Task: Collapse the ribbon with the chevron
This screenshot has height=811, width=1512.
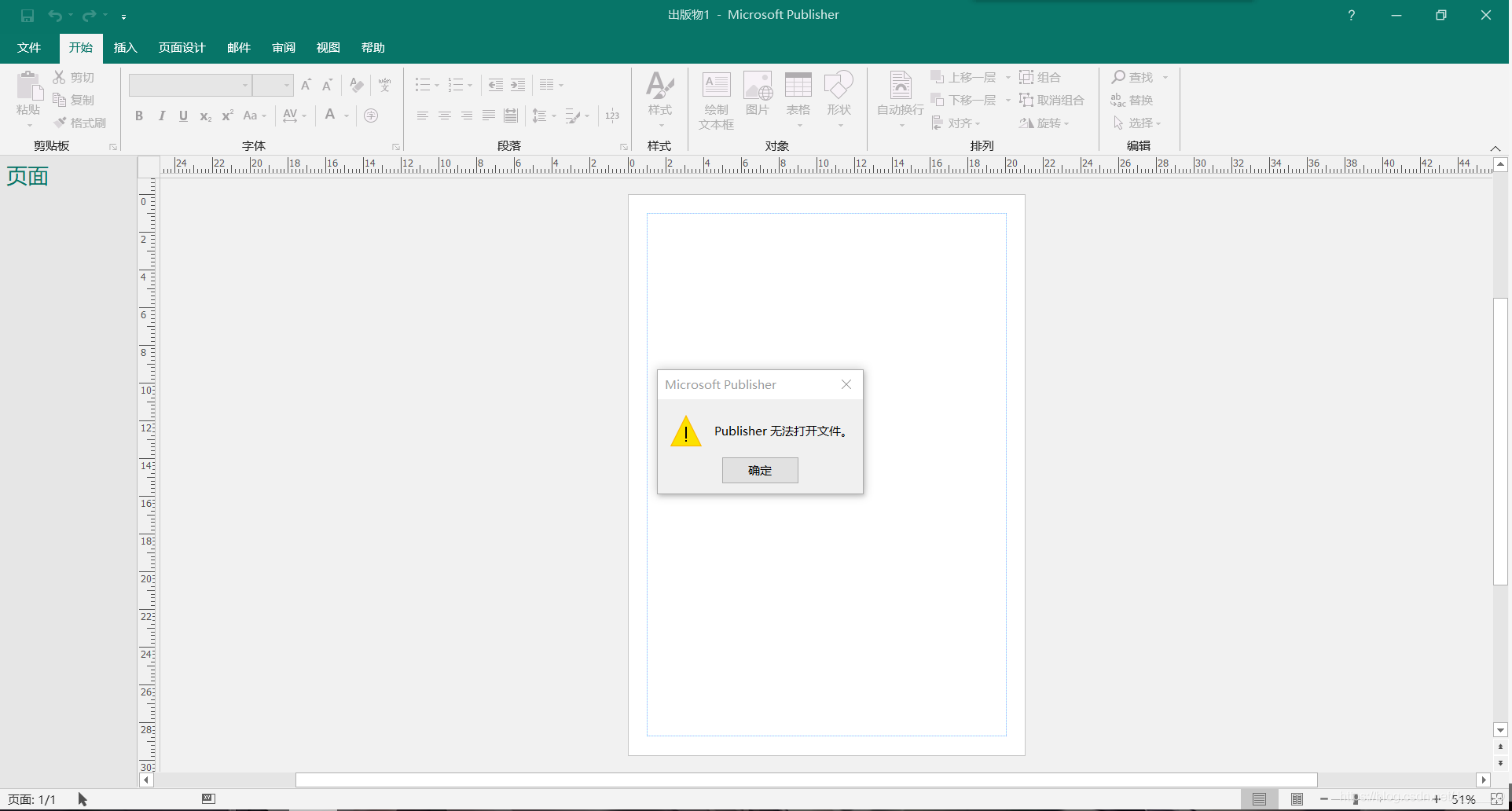Action: (1495, 148)
